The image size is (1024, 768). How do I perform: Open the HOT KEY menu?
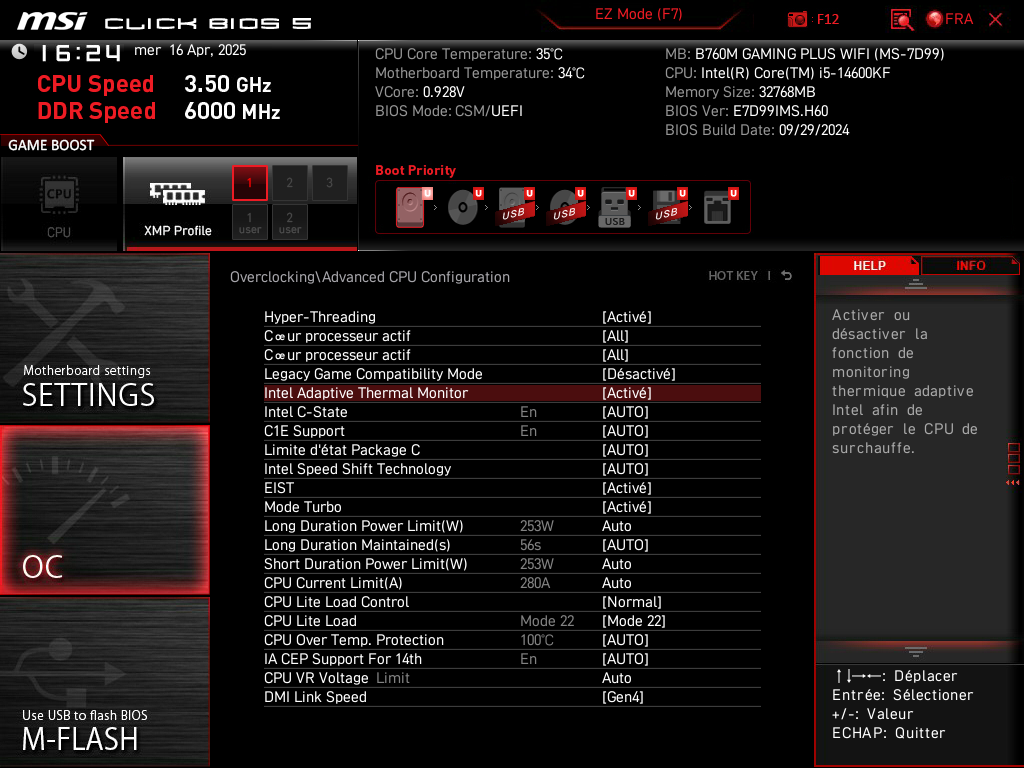click(x=733, y=276)
